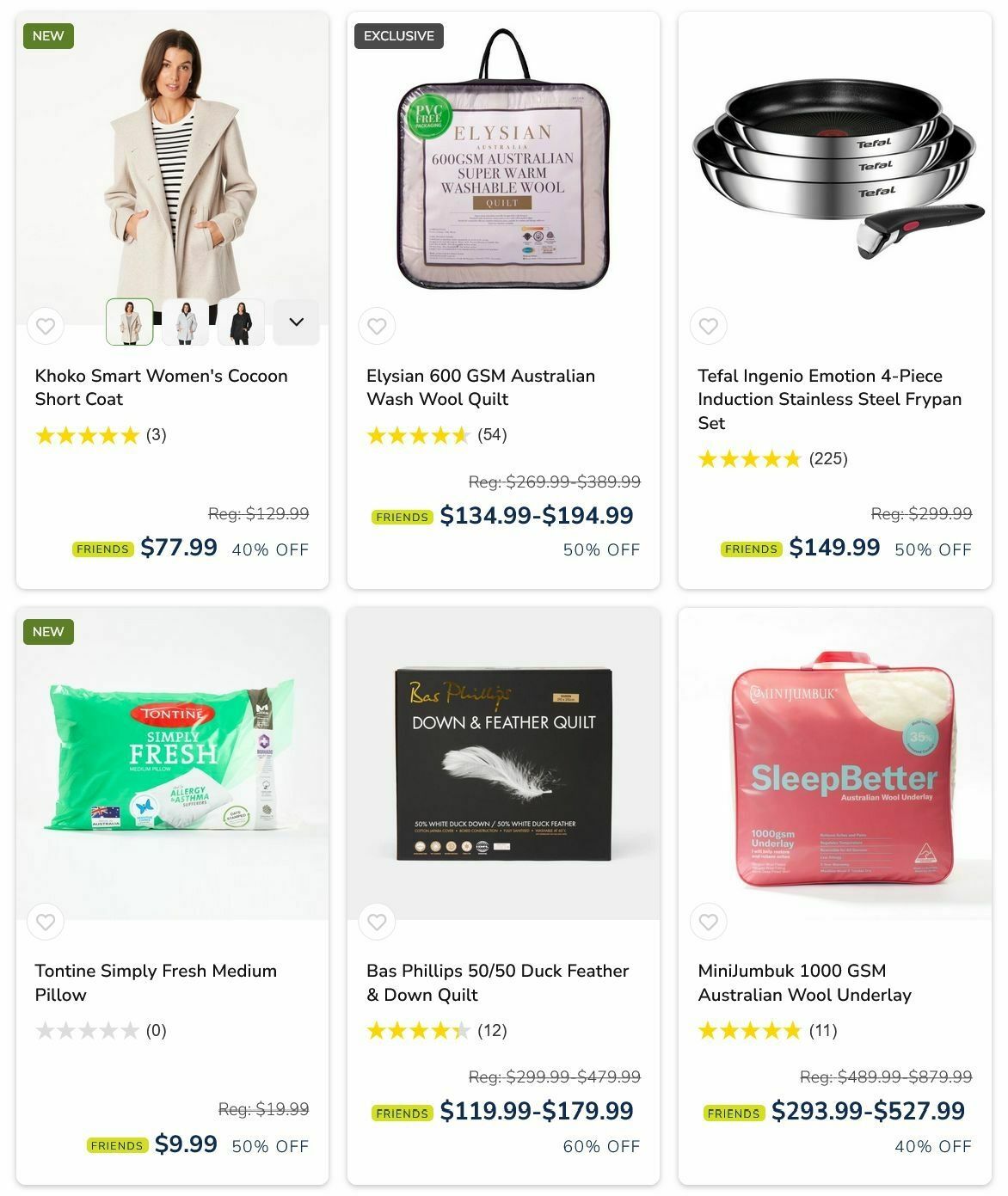This screenshot has height=1196, width=1008.
Task: Wishlist the Bas Phillips Down Quilt
Action: click(x=377, y=922)
